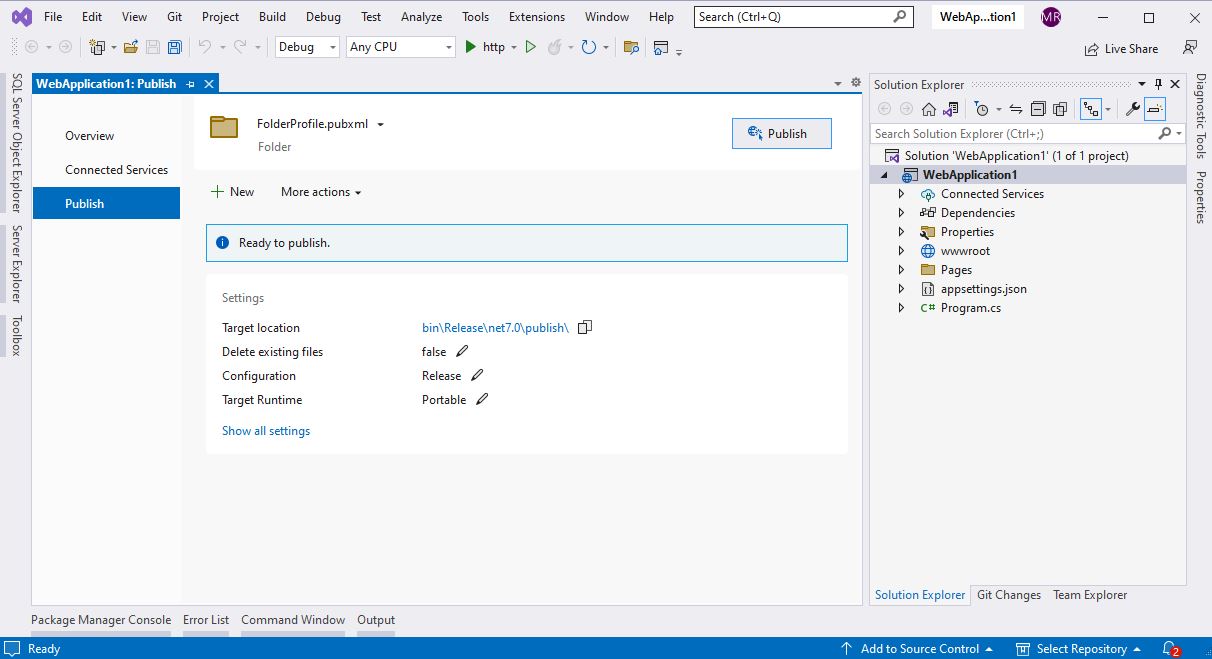
Task: Click Add to Source Control
Action: click(918, 649)
